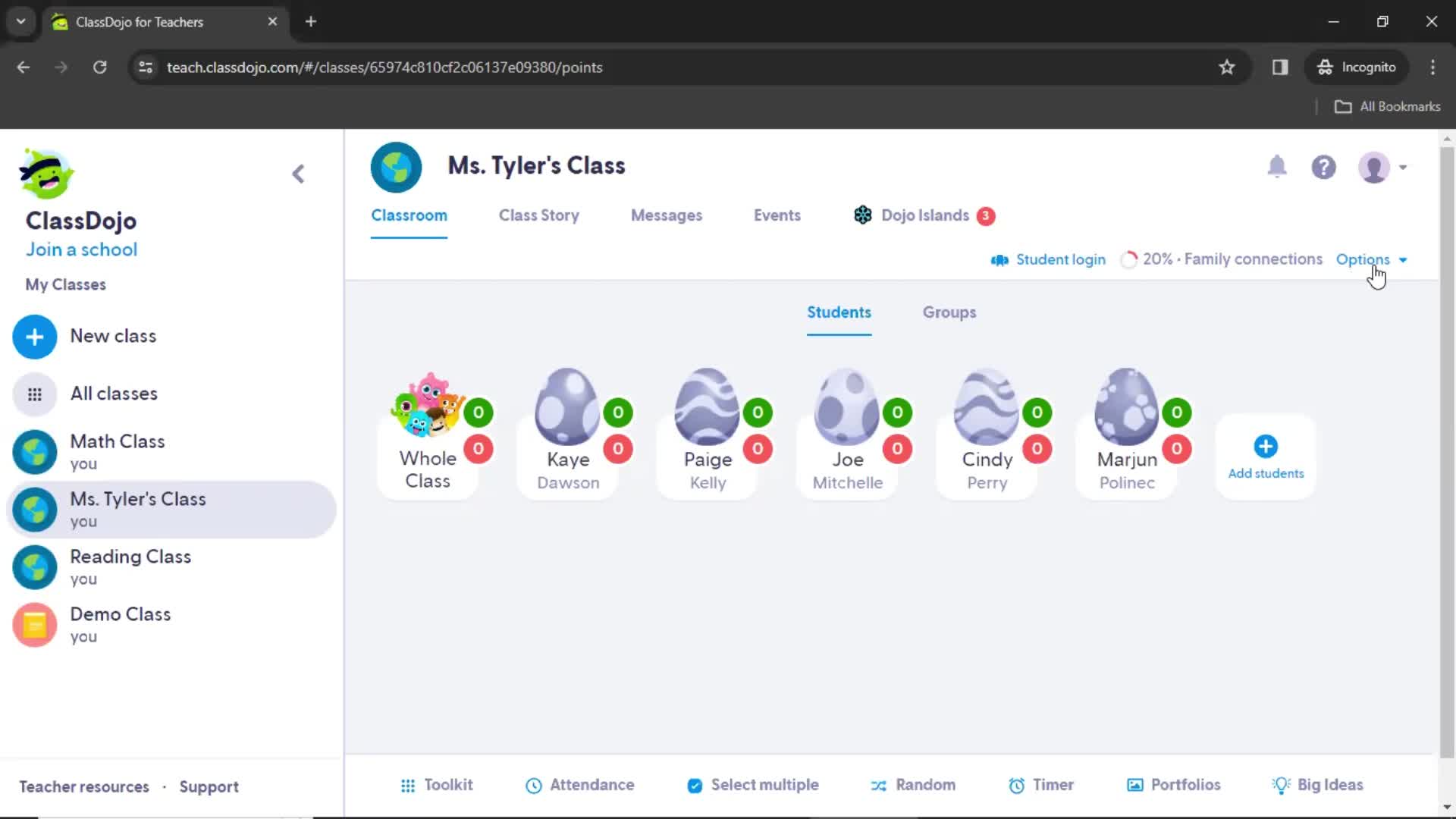Toggle Family connections percentage display
Image resolution: width=1456 pixels, height=819 pixels.
[x=1221, y=259]
